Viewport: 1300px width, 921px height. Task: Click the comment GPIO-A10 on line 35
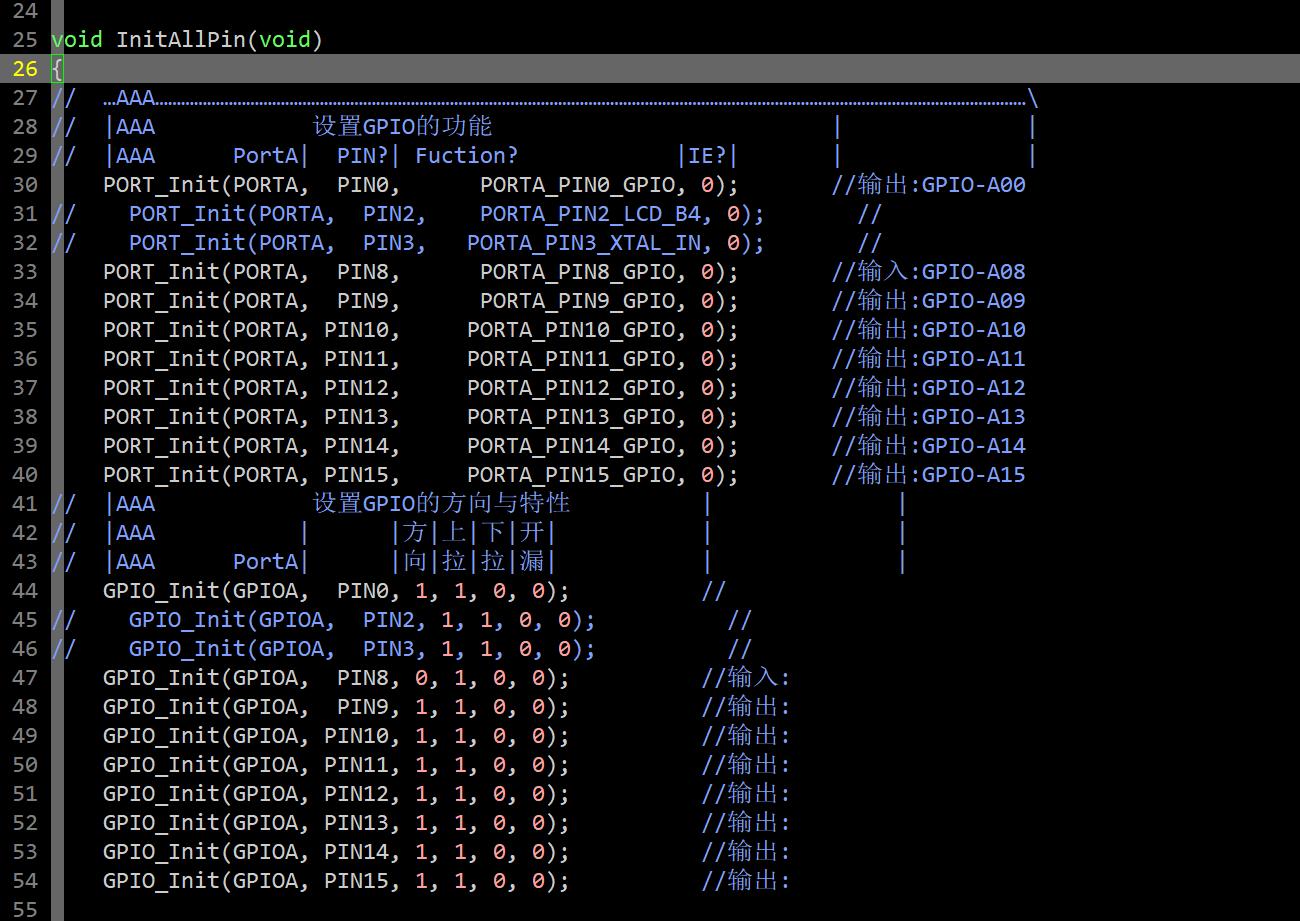coord(974,330)
